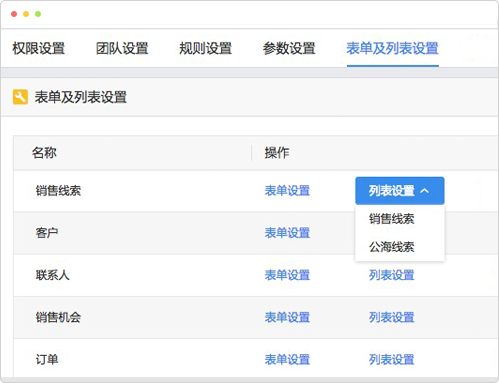
Task: Select 销售线索 in dropdown menu
Action: pos(391,219)
